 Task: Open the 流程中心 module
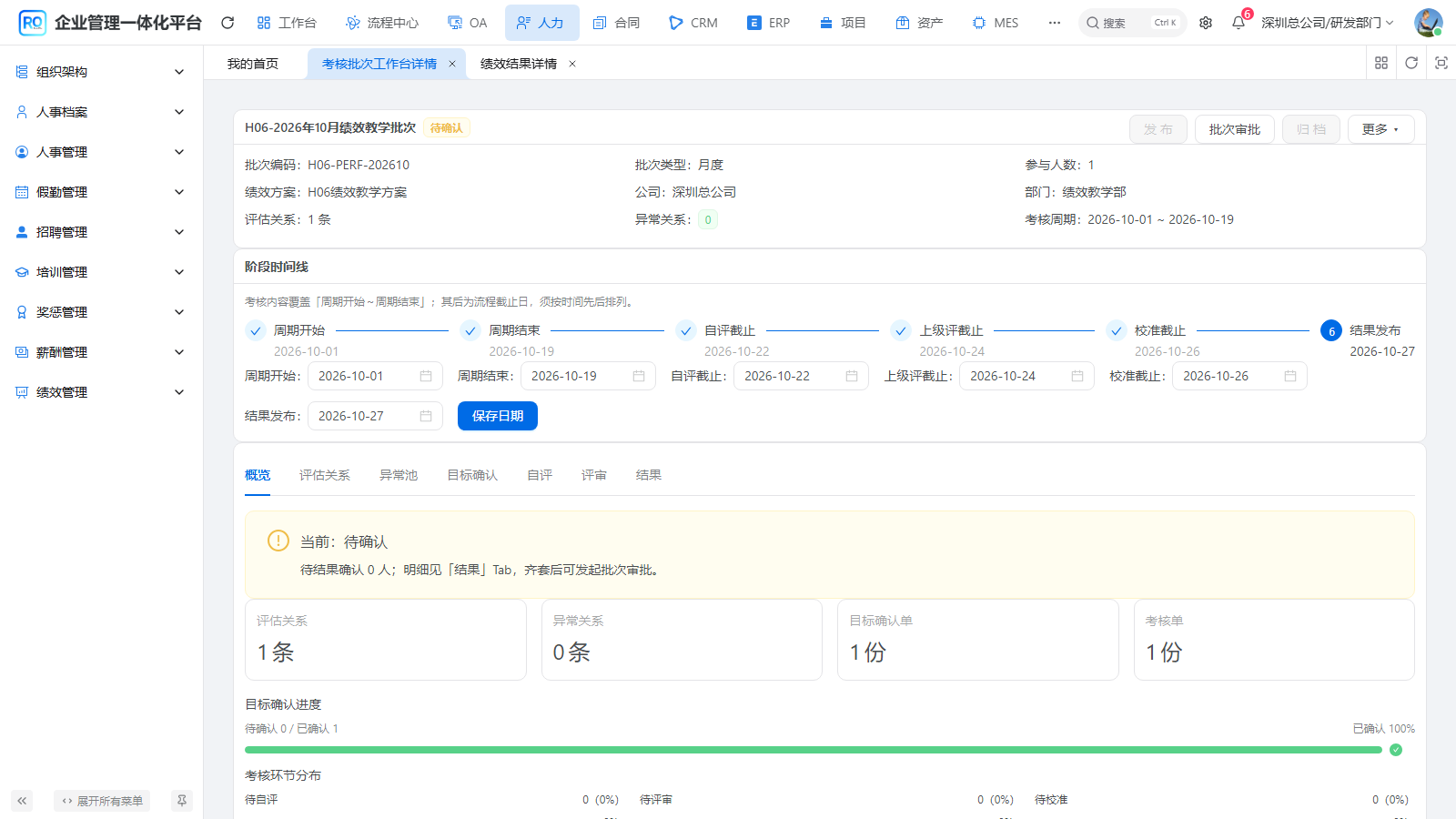tap(382, 23)
